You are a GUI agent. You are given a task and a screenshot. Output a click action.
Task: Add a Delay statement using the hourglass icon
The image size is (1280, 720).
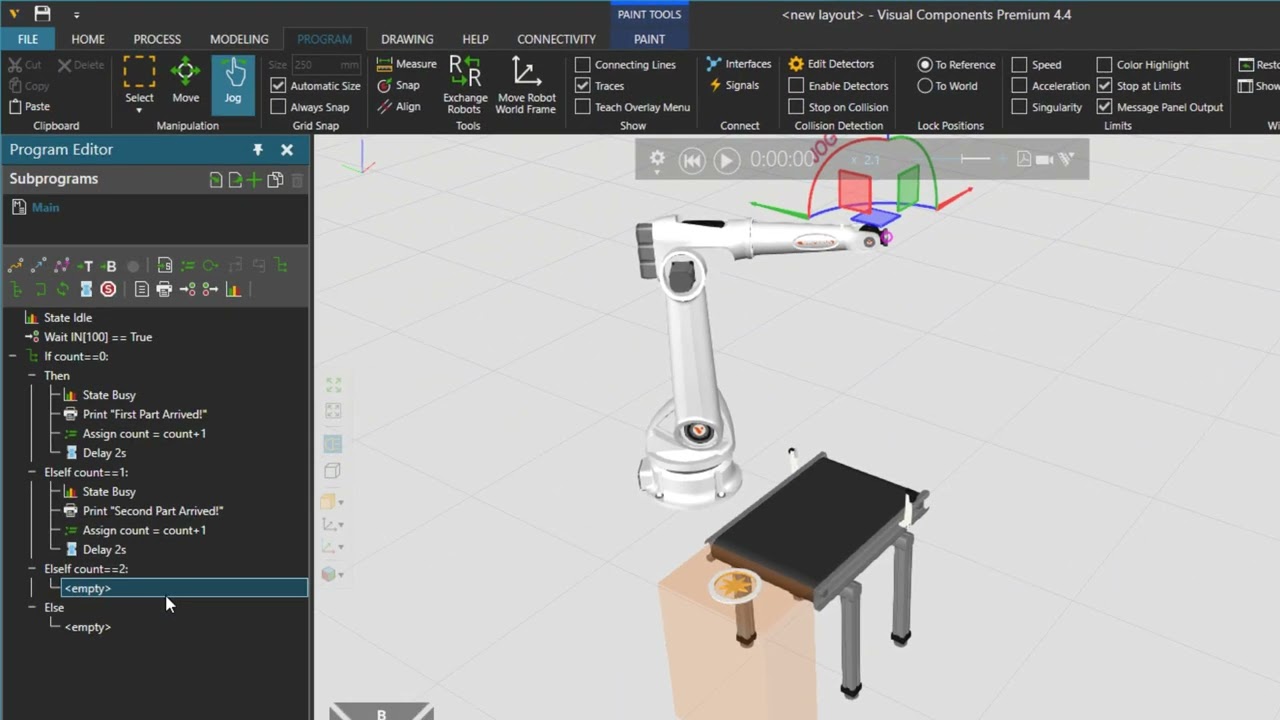pyautogui.click(x=85, y=289)
